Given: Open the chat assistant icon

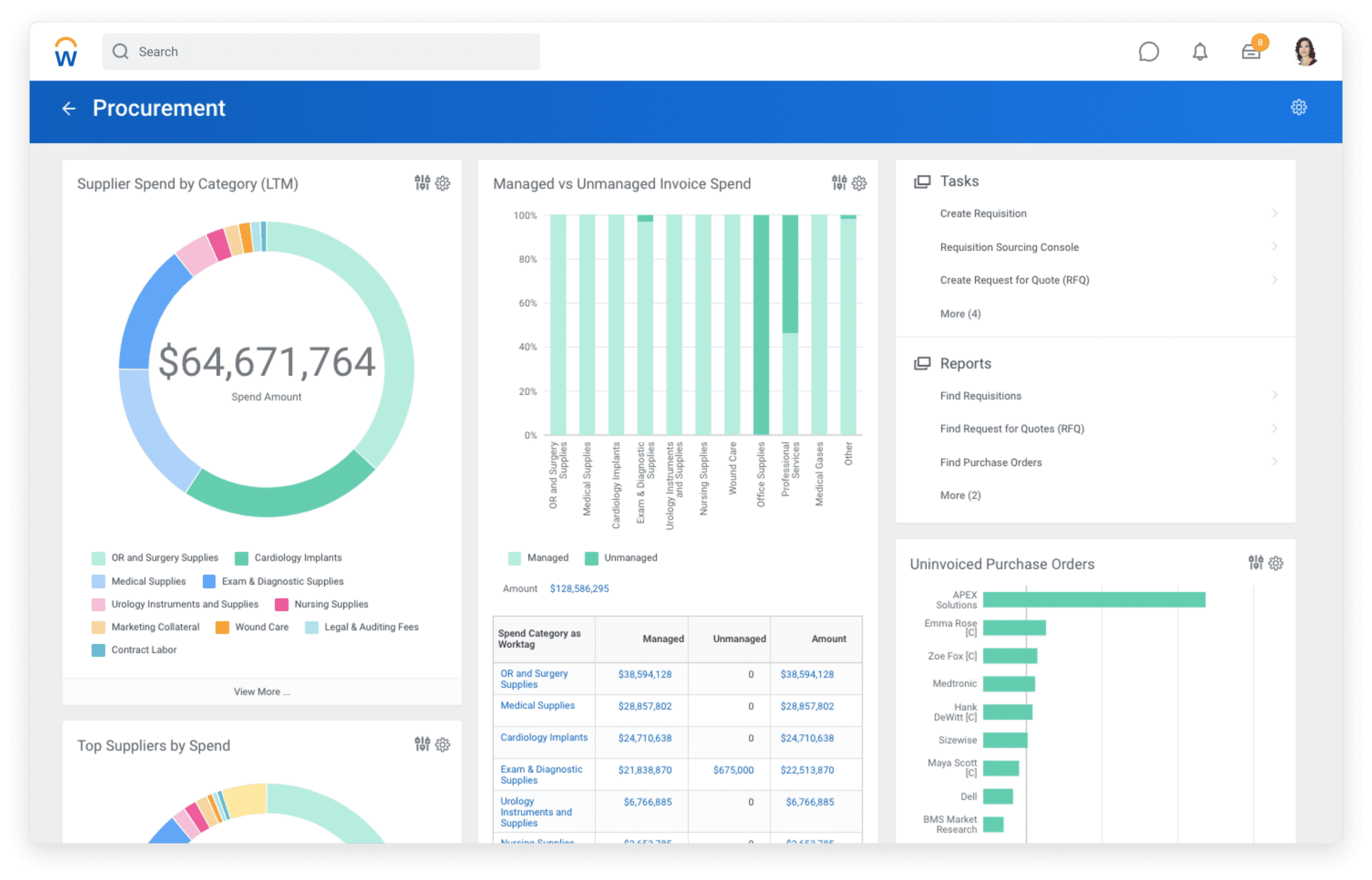Looking at the screenshot, I should tap(1148, 51).
